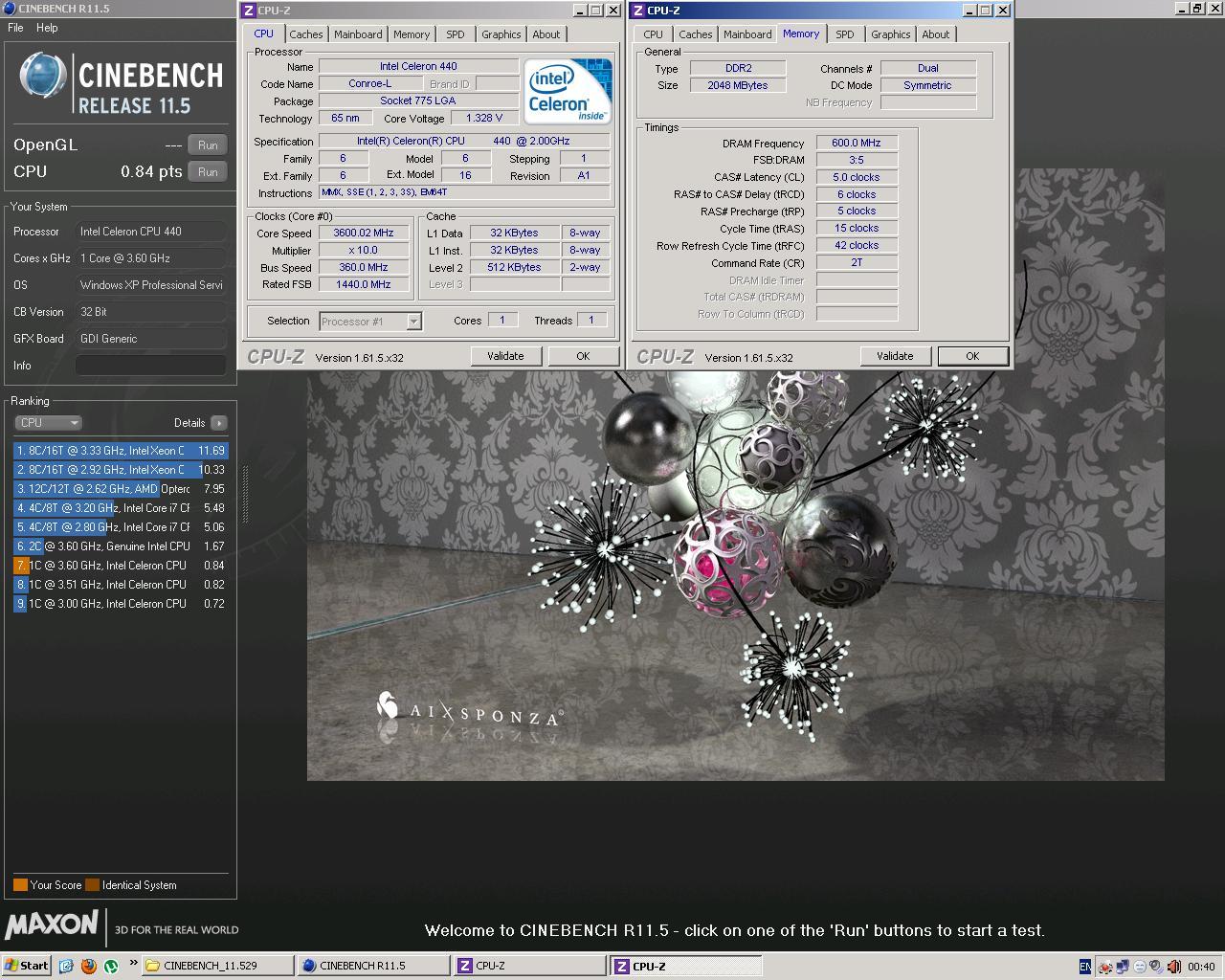1225x980 pixels.
Task: Click the round gray face tray icon
Action: [1140, 967]
